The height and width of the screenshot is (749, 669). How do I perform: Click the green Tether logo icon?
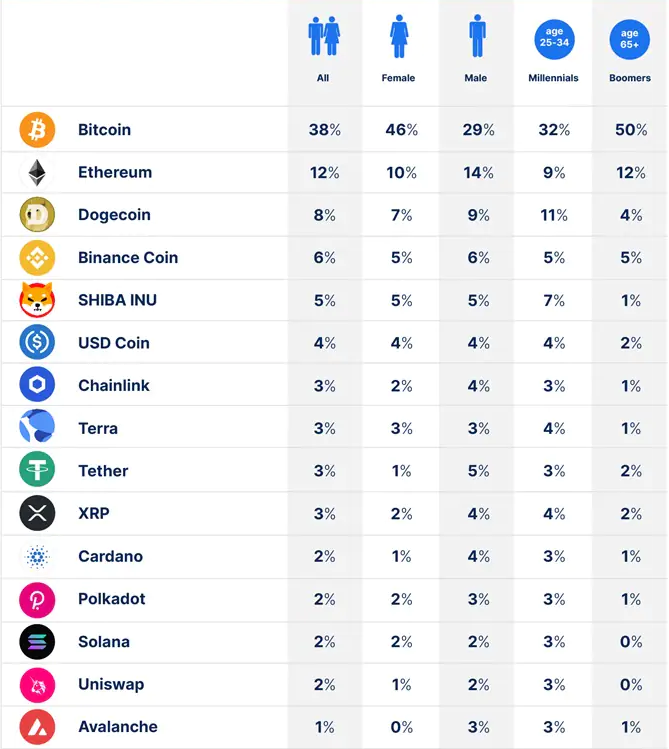click(x=37, y=471)
